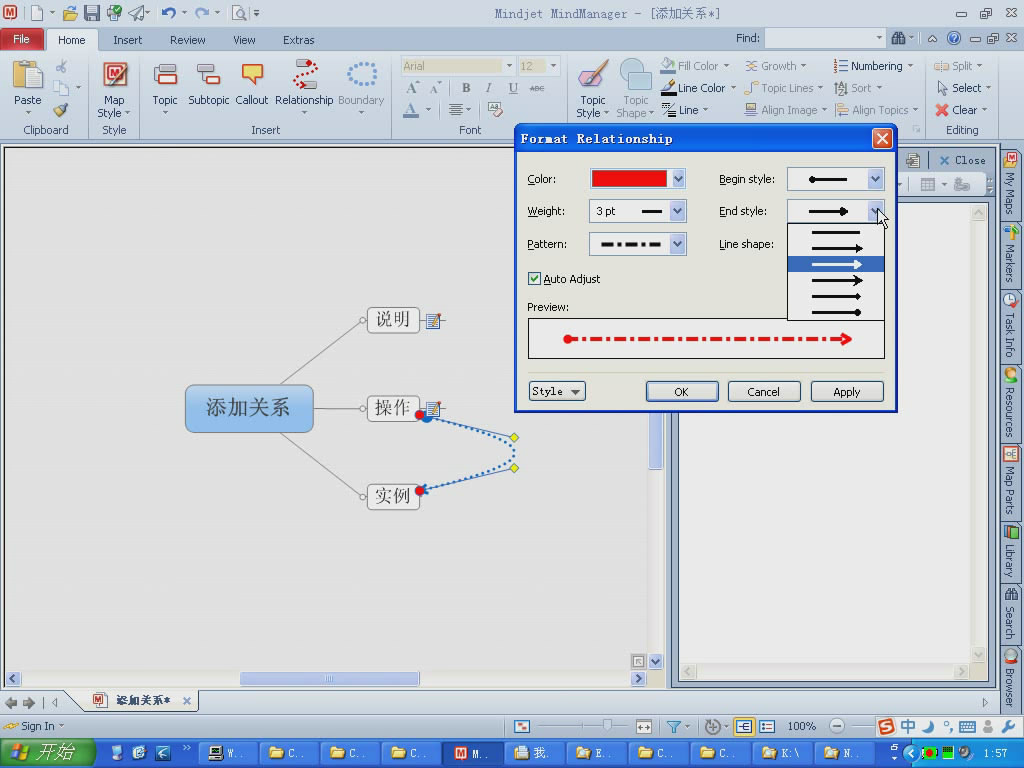Click Cancel in Format Relationship dialog
The height and width of the screenshot is (768, 1024).
coord(763,392)
